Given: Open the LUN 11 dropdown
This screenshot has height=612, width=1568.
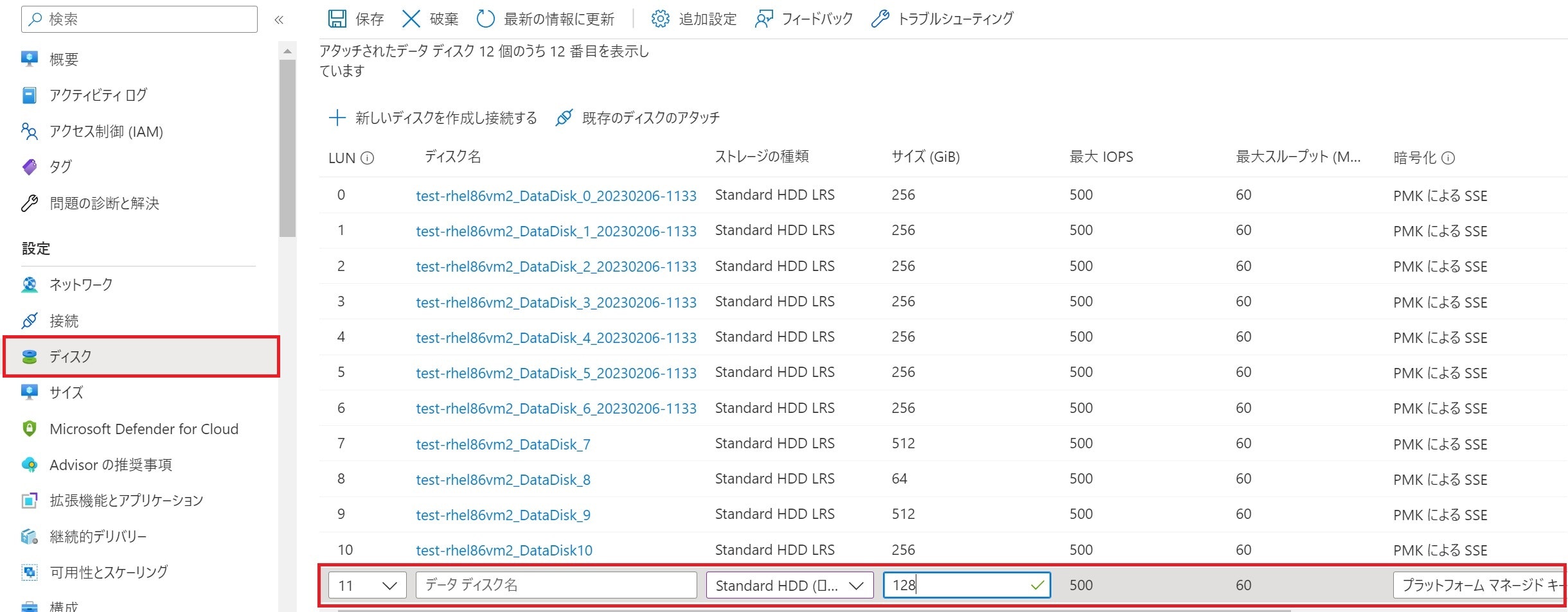Looking at the screenshot, I should 367,585.
